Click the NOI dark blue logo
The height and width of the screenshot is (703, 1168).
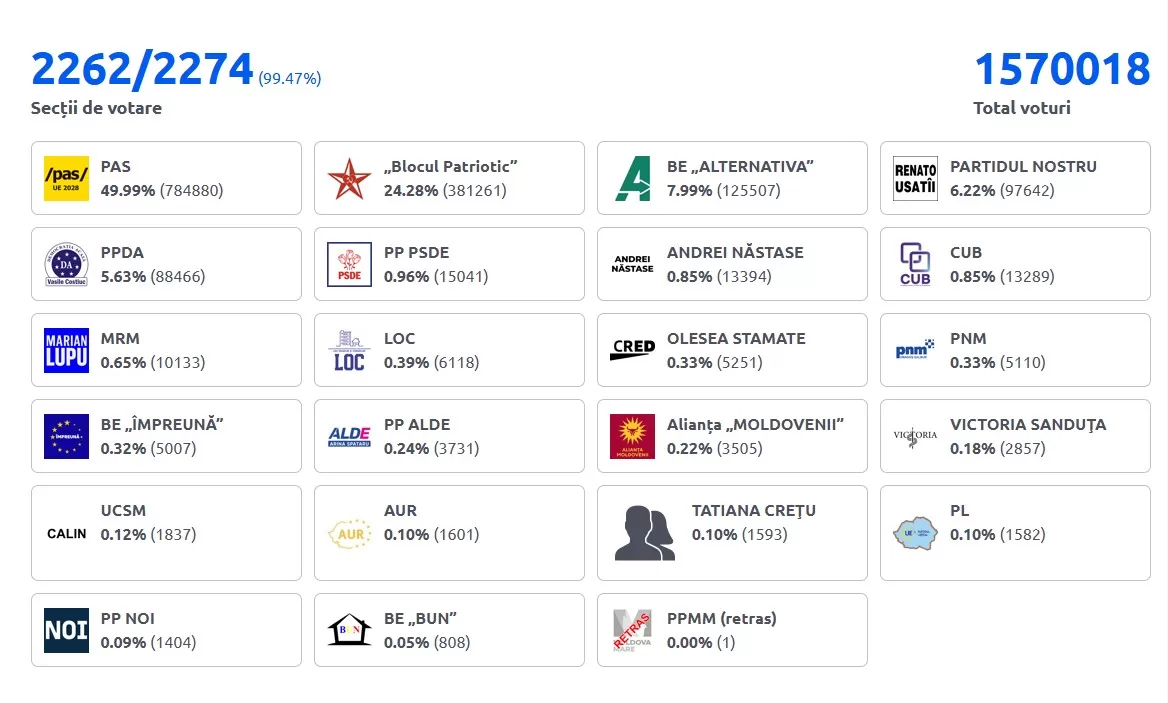tap(66, 630)
